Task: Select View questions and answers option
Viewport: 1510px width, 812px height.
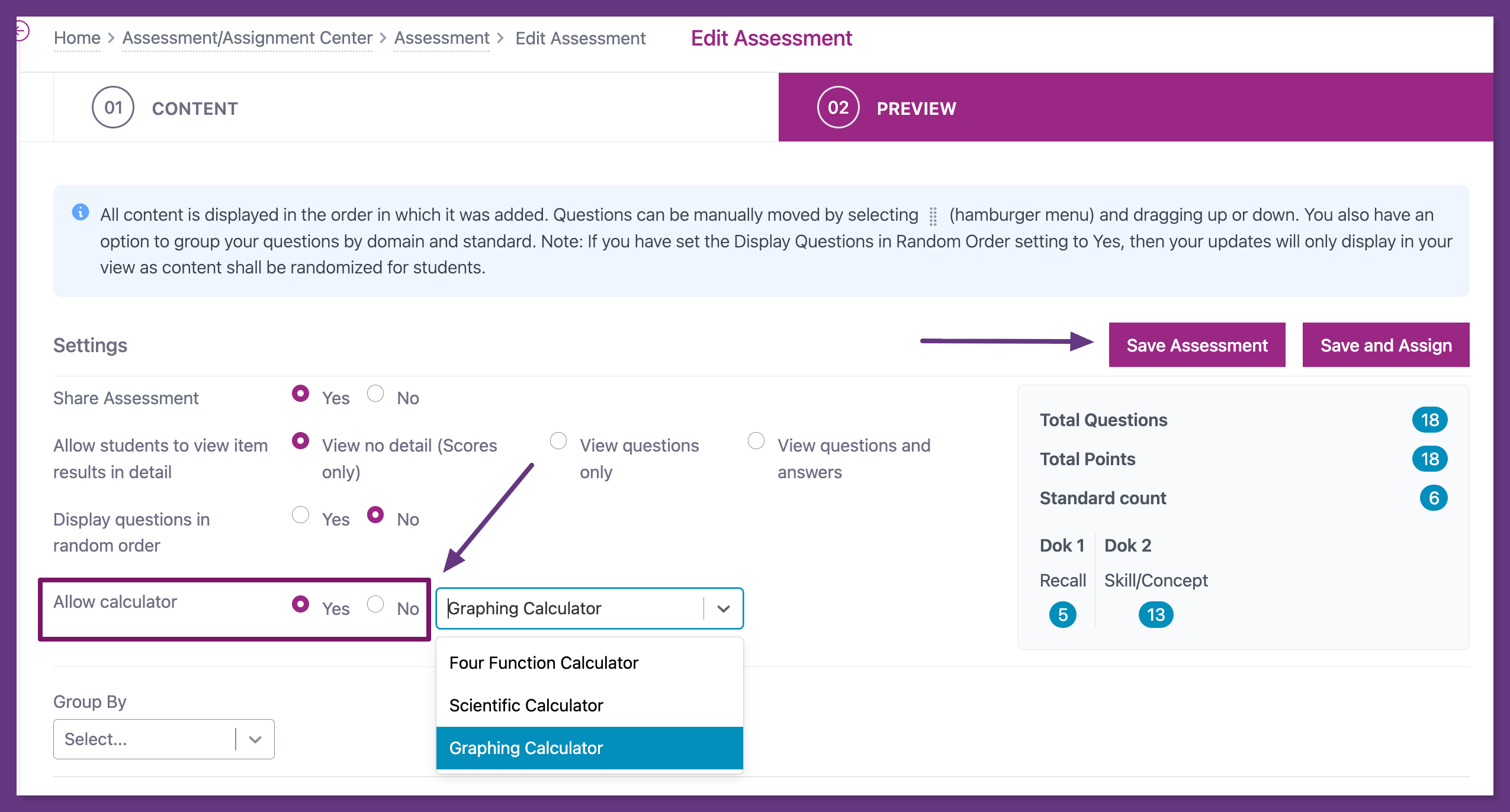Action: coord(756,442)
